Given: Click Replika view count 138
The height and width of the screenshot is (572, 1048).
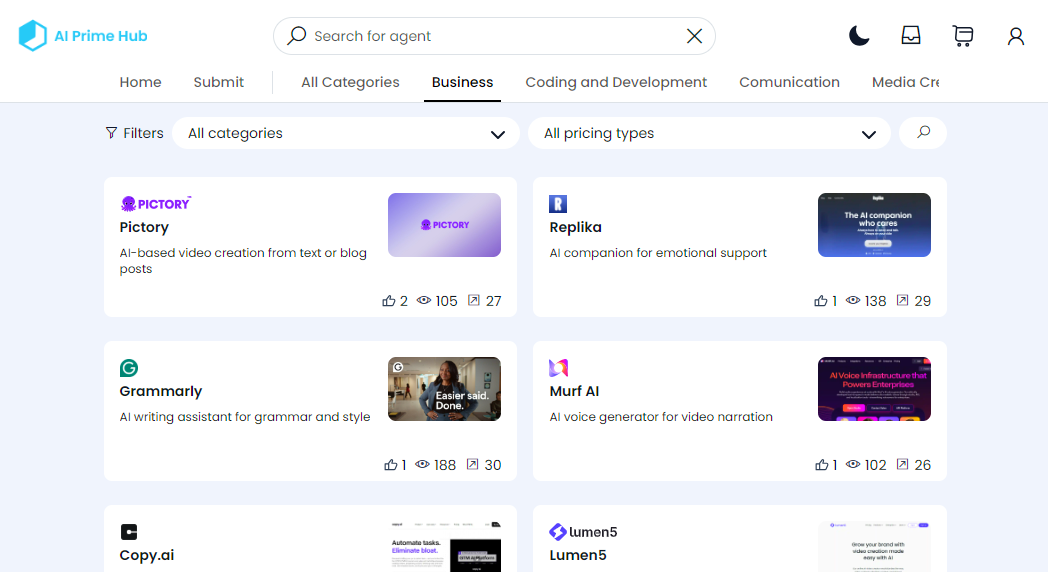Looking at the screenshot, I should (876, 301).
